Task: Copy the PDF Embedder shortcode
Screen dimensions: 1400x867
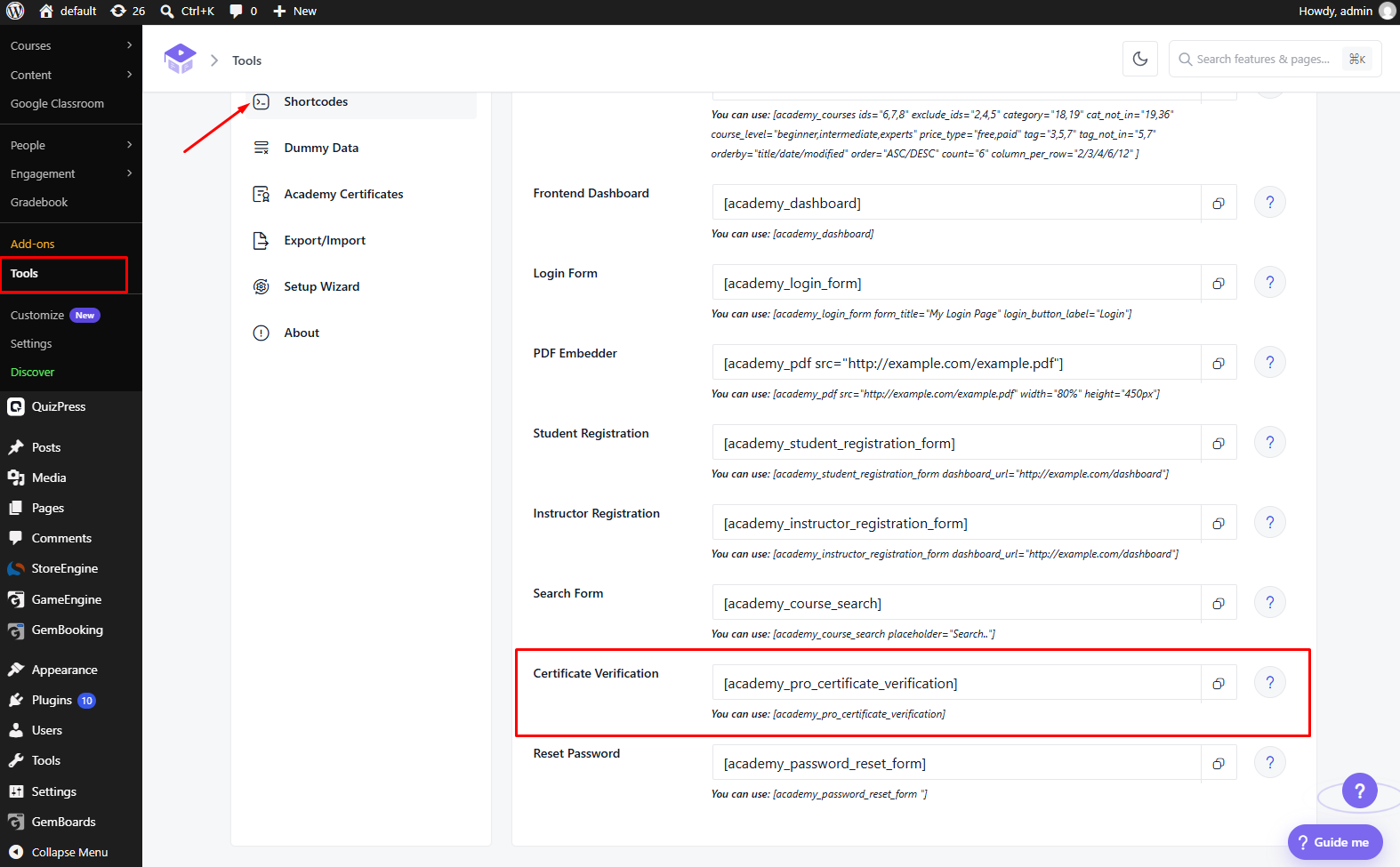Action: tap(1219, 363)
